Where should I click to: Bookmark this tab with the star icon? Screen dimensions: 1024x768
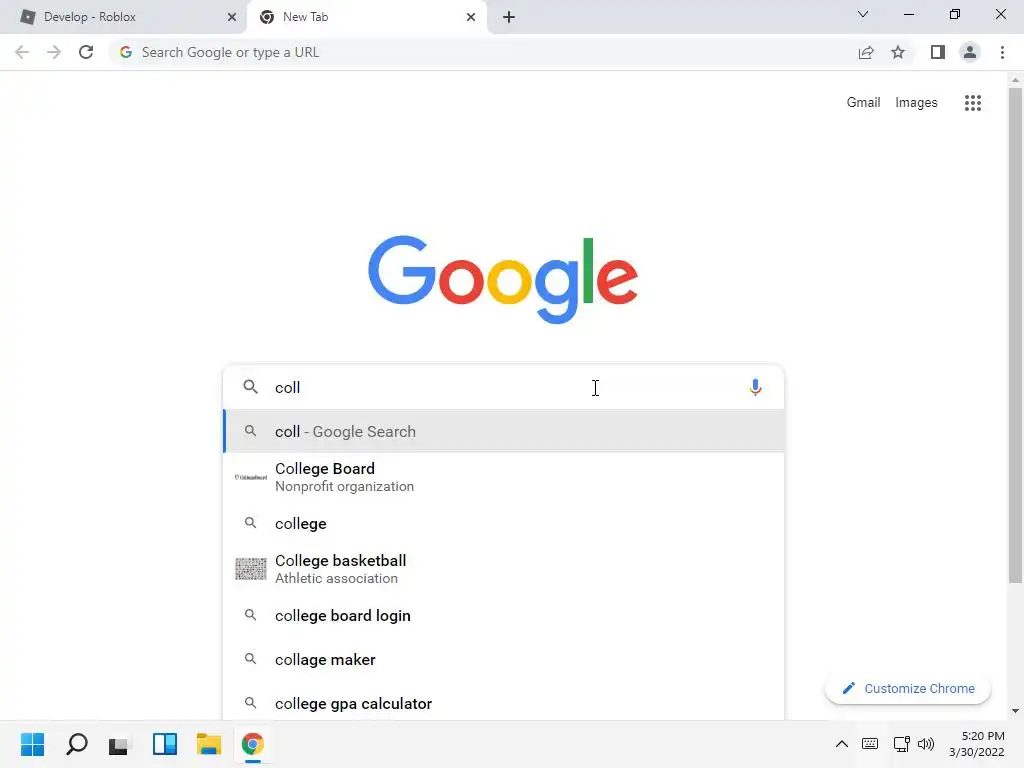tap(898, 52)
